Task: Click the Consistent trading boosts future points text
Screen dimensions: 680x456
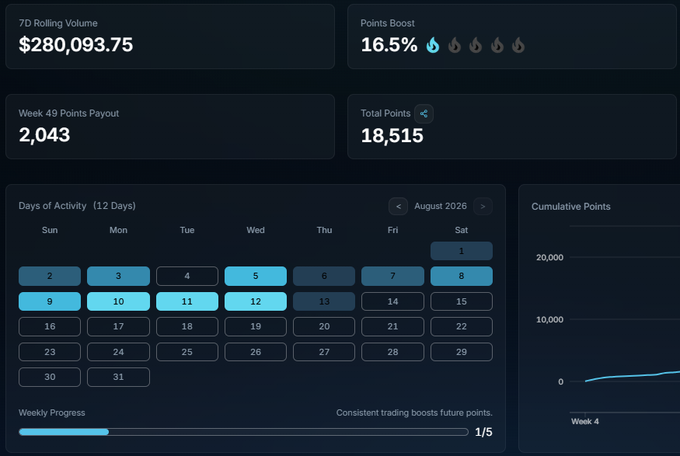Action: point(414,413)
